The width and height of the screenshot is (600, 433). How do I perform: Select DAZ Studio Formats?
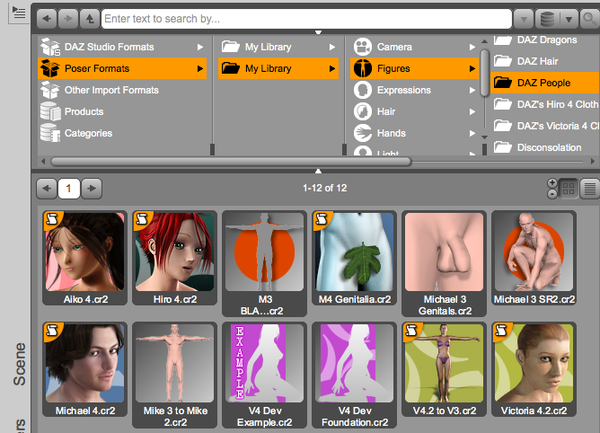point(122,47)
